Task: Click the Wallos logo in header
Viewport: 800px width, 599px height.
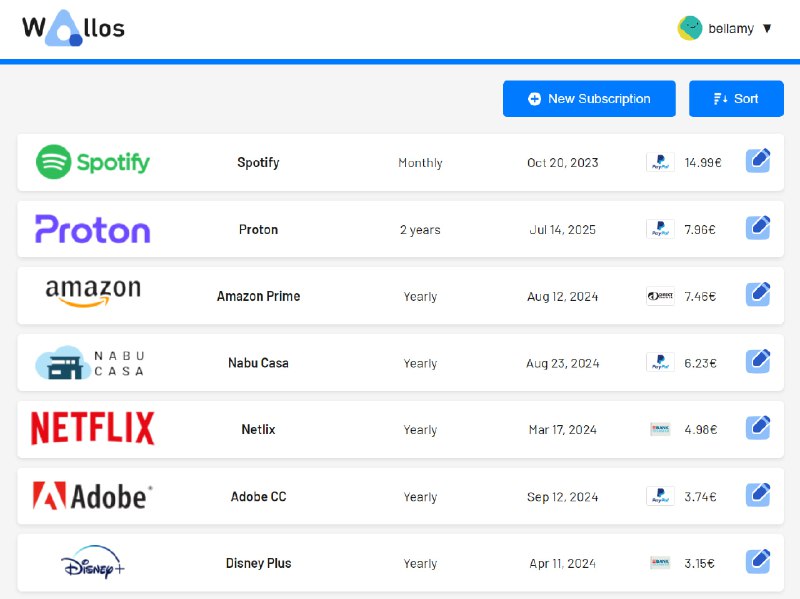Action: pos(73,28)
